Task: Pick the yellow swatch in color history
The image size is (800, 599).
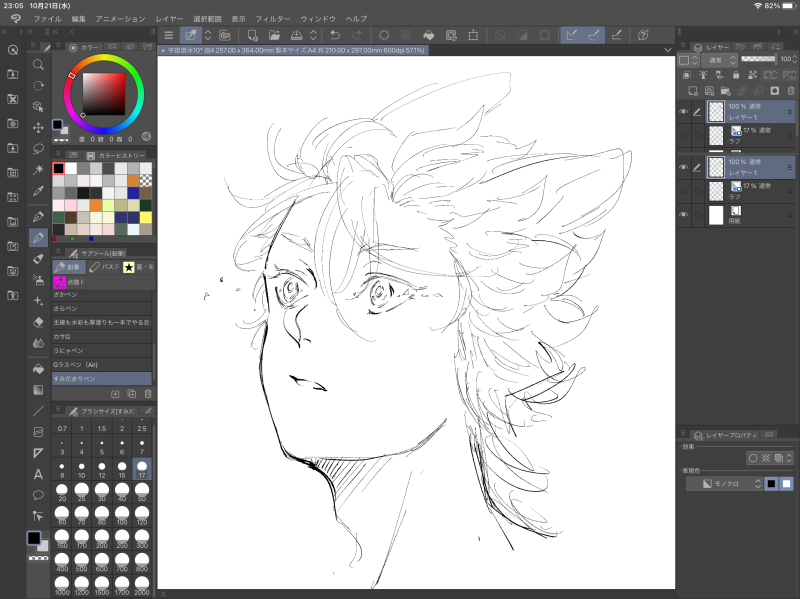Action: click(145, 217)
